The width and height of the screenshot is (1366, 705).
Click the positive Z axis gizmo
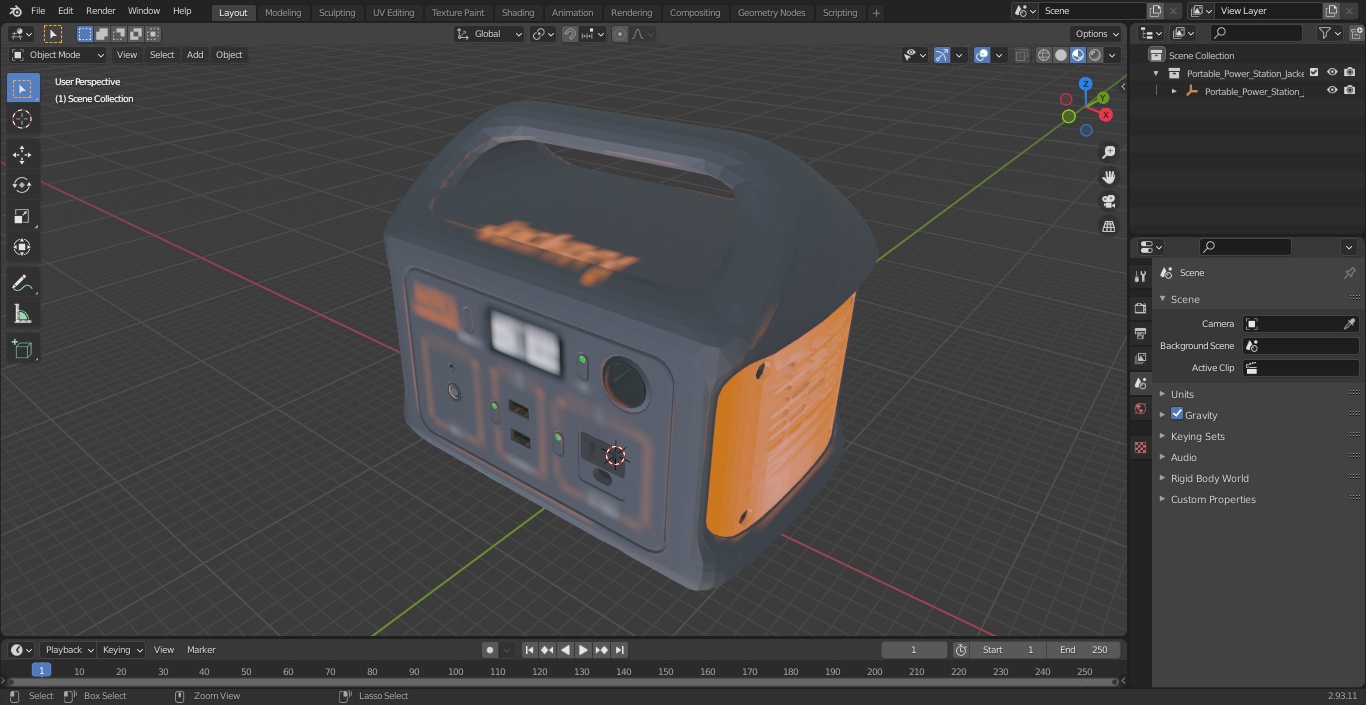click(x=1085, y=84)
